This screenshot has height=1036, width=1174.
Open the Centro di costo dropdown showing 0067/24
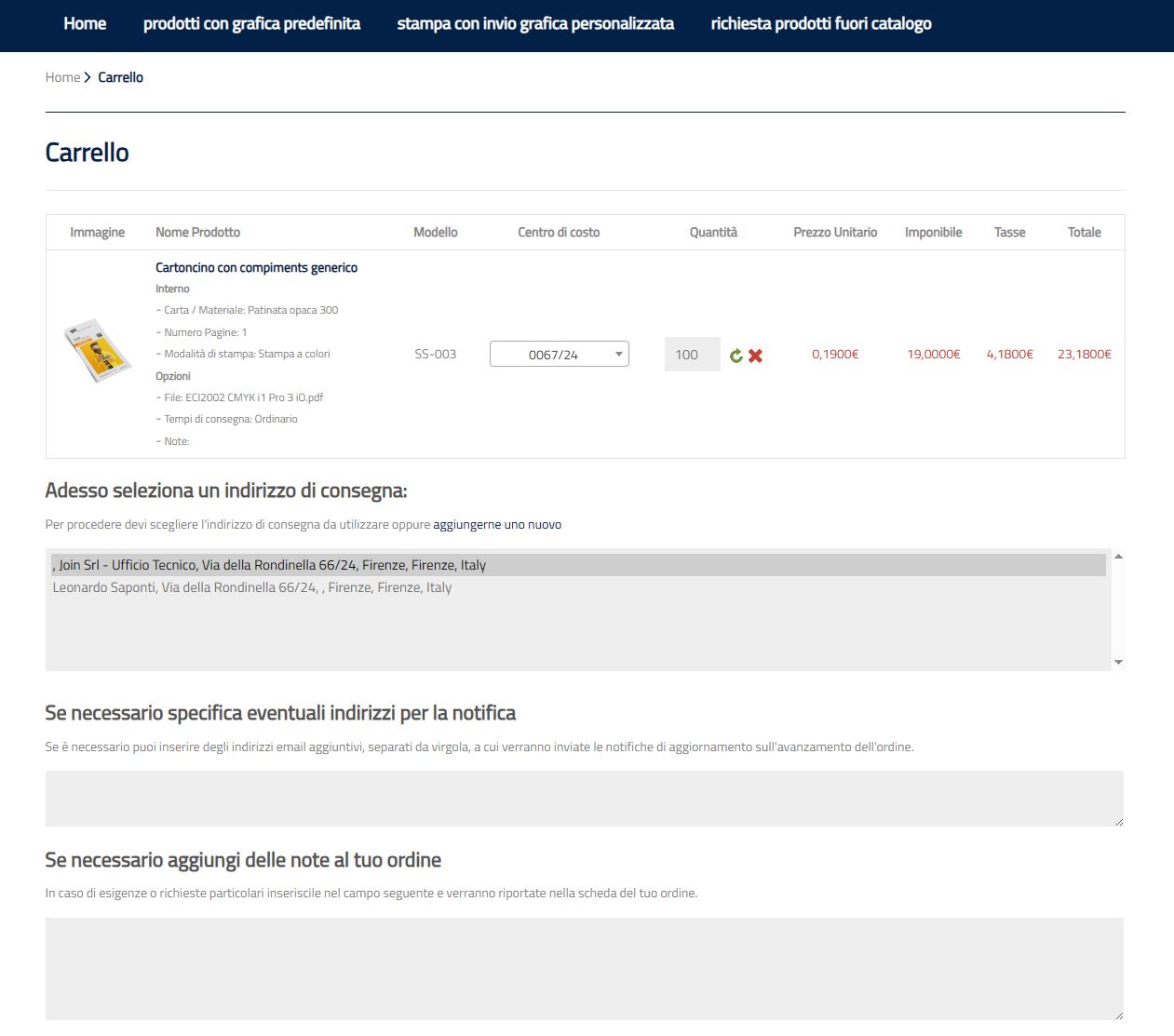[x=560, y=354]
